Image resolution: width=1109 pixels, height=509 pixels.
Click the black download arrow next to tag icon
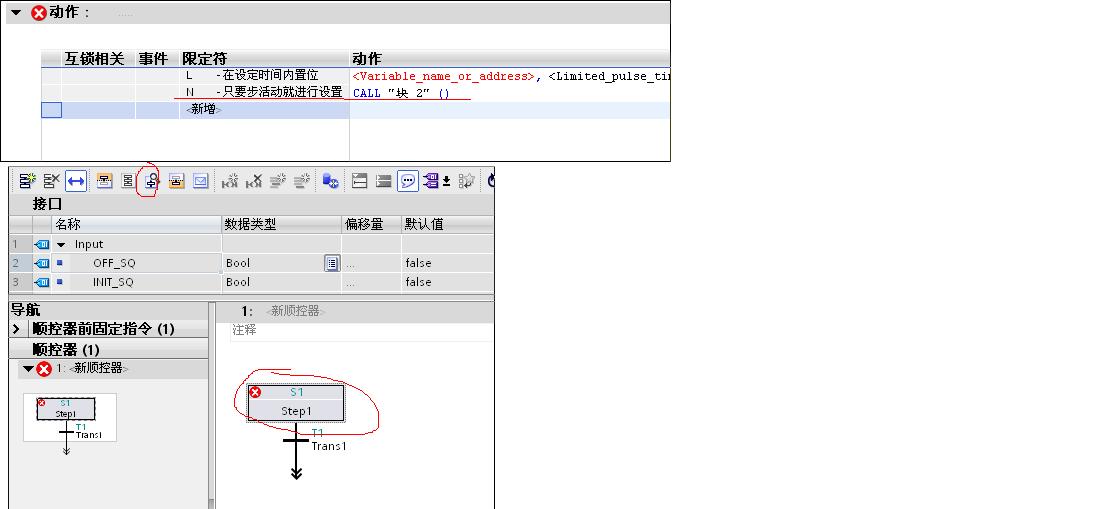pos(446,182)
